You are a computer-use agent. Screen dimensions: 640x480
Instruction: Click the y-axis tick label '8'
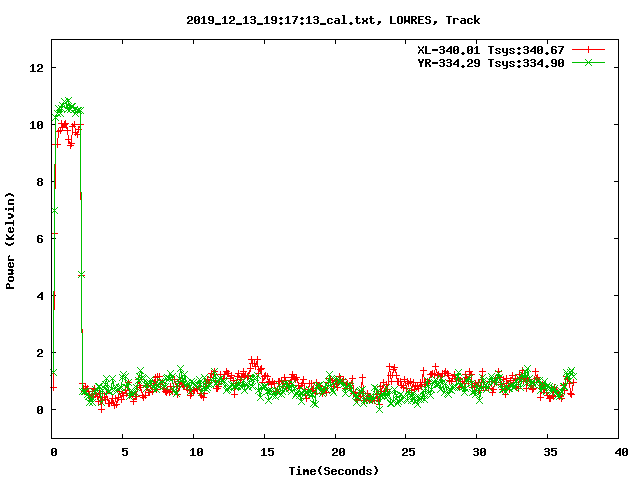40,182
